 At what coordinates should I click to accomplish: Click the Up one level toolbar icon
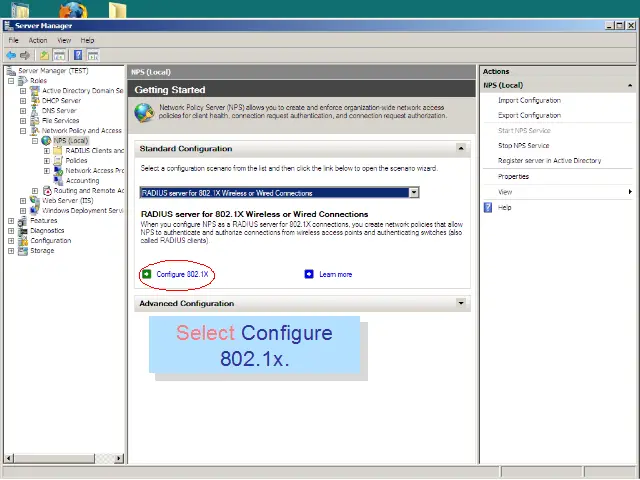[44, 55]
